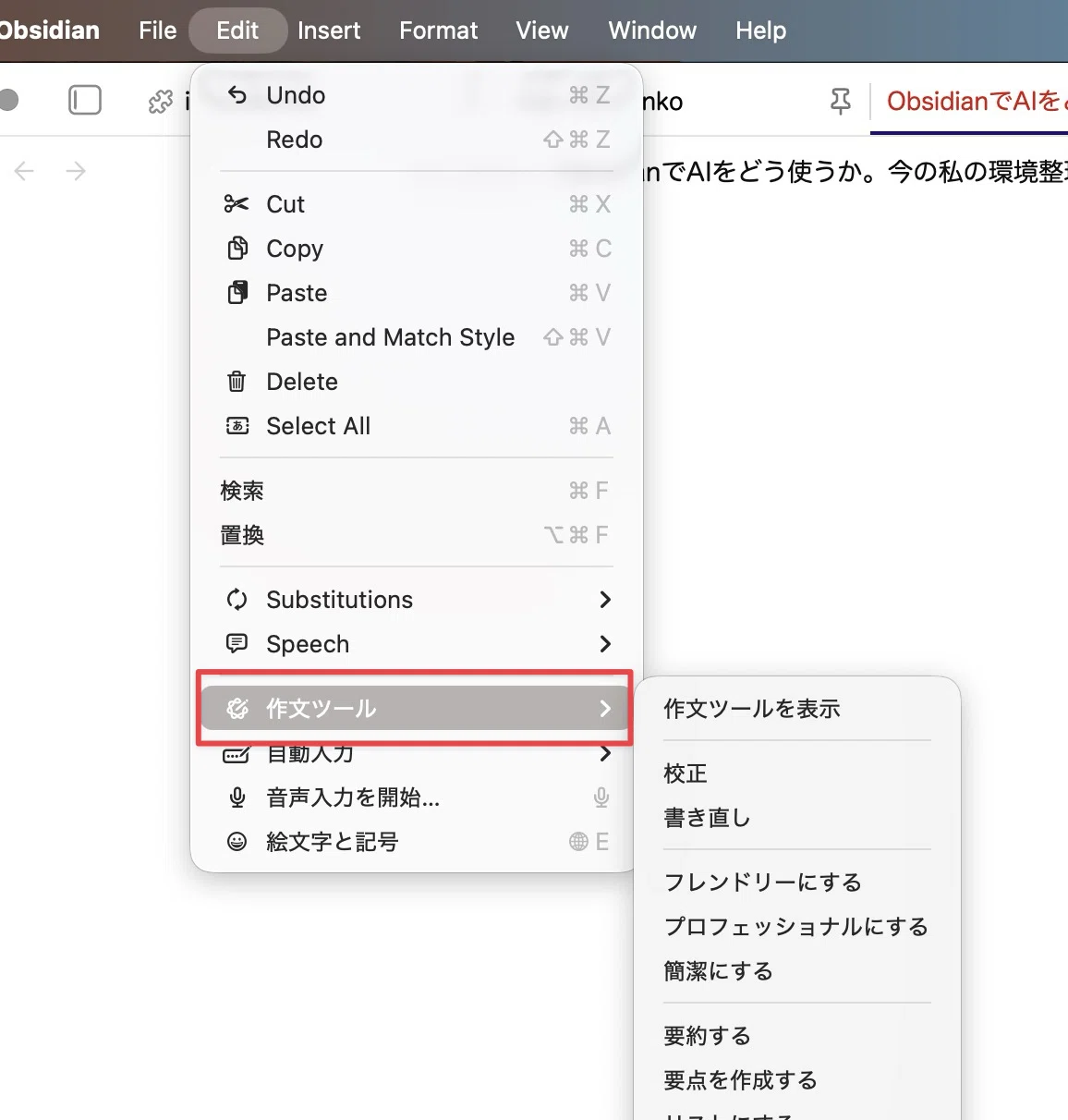1068x1120 pixels.
Task: Open the View menu
Action: click(542, 30)
